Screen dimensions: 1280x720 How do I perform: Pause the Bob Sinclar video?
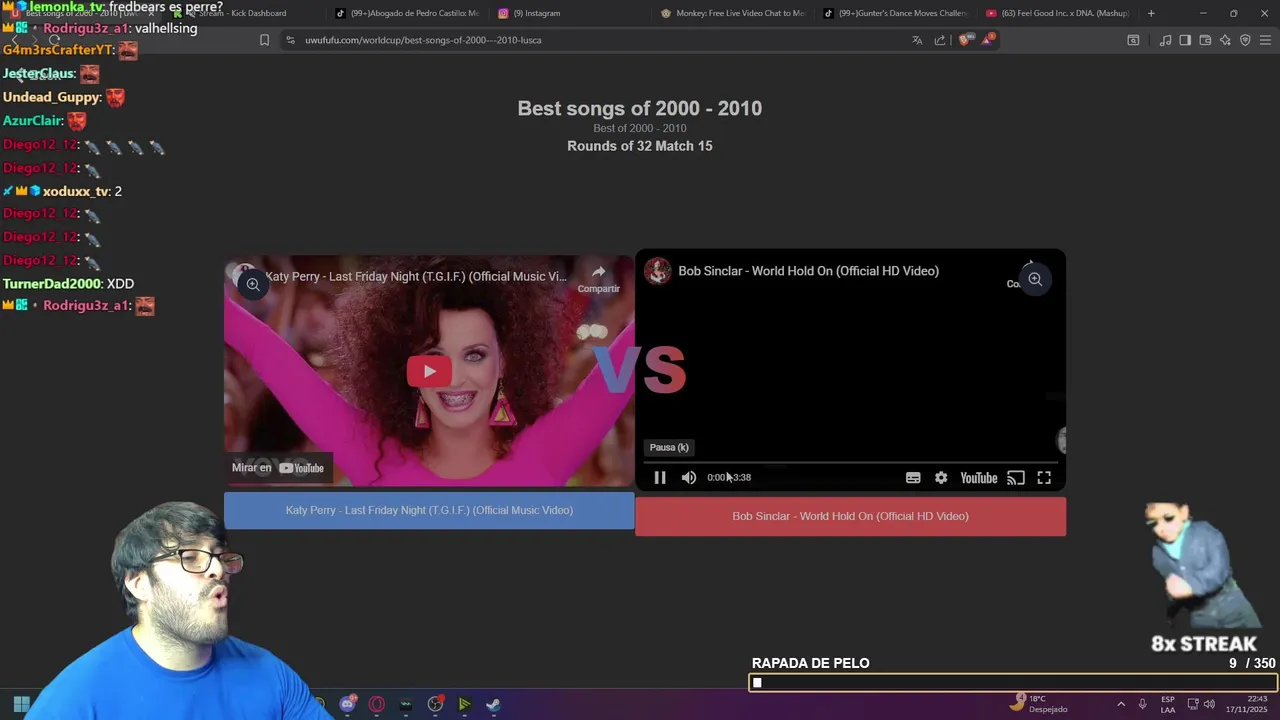660,478
